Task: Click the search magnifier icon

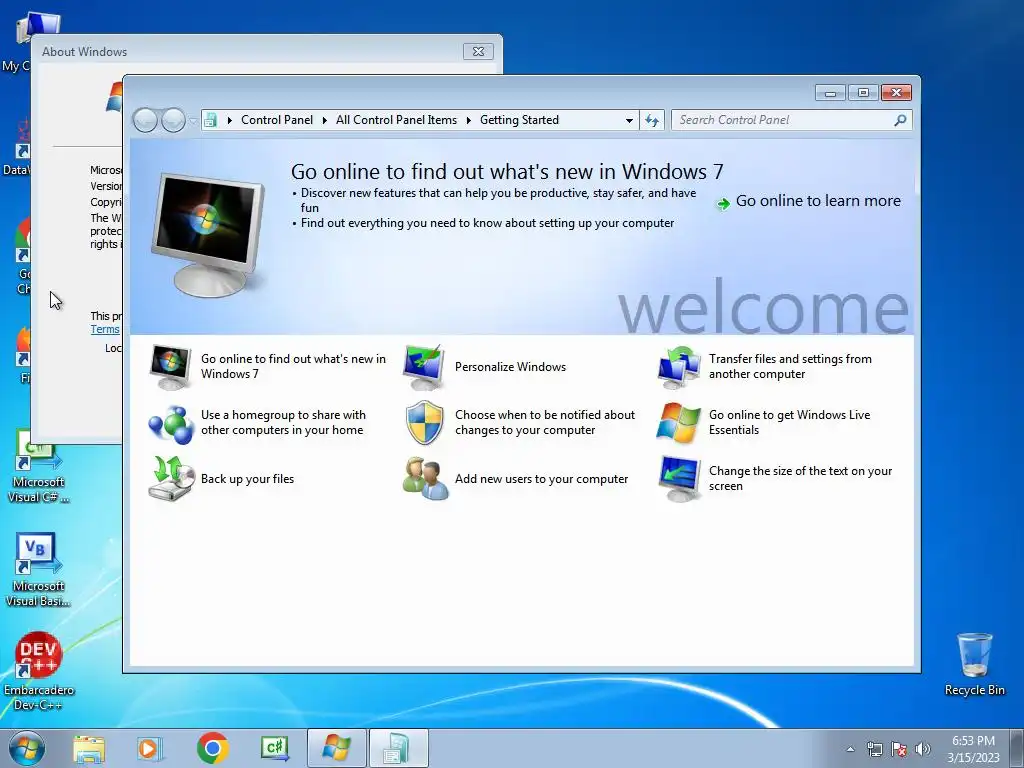Action: click(900, 120)
